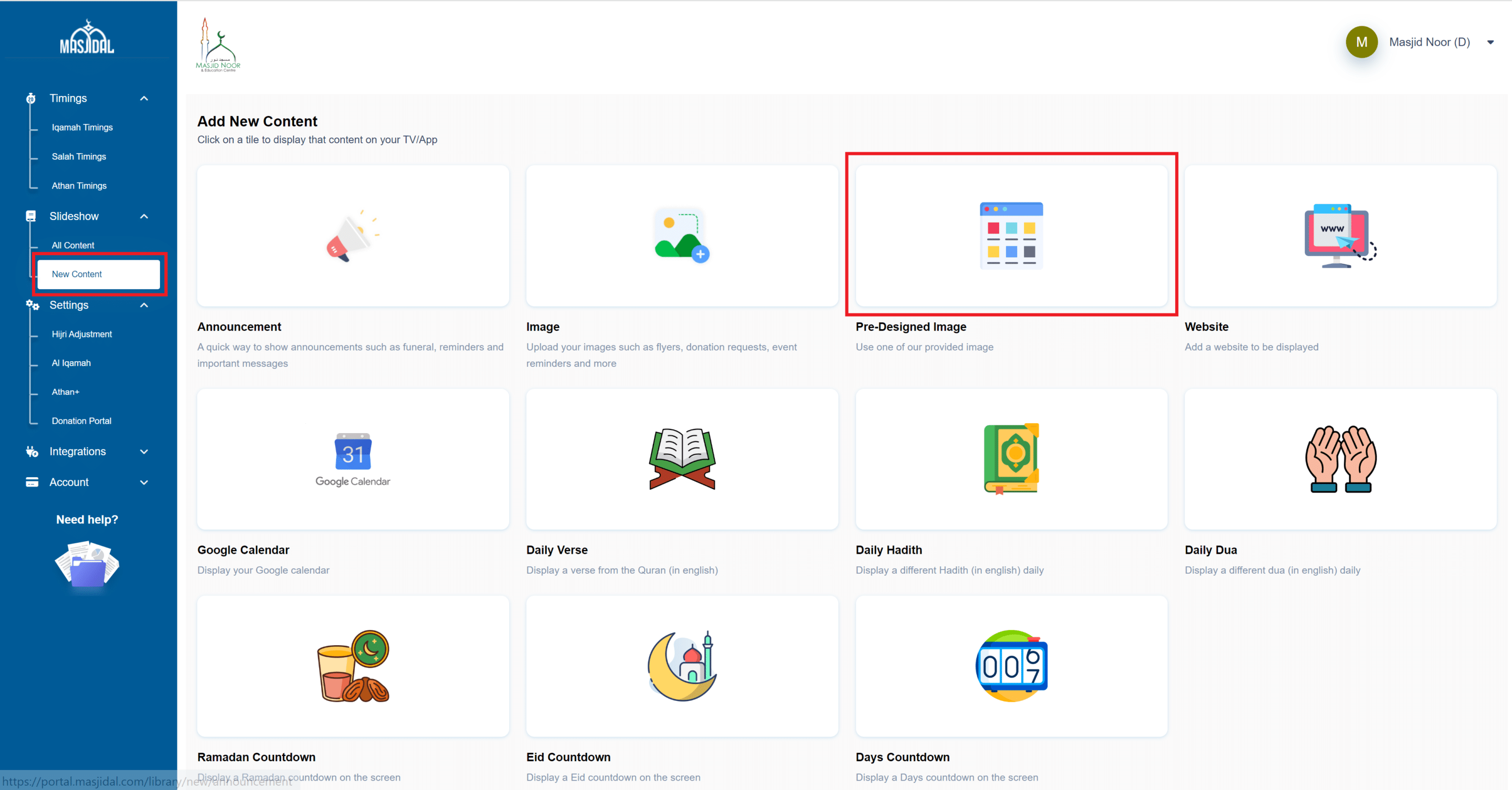Expand the Integrations section chevron
This screenshot has height=790, width=1512.
click(144, 451)
